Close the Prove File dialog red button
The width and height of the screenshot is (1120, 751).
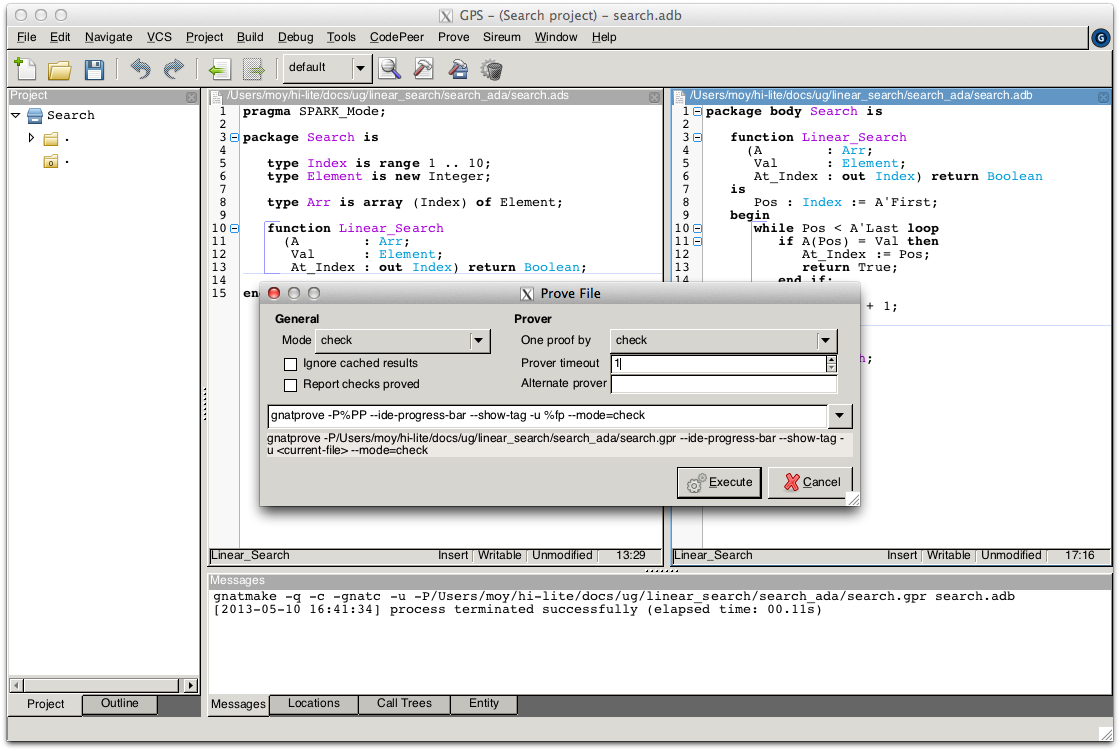coord(274,293)
